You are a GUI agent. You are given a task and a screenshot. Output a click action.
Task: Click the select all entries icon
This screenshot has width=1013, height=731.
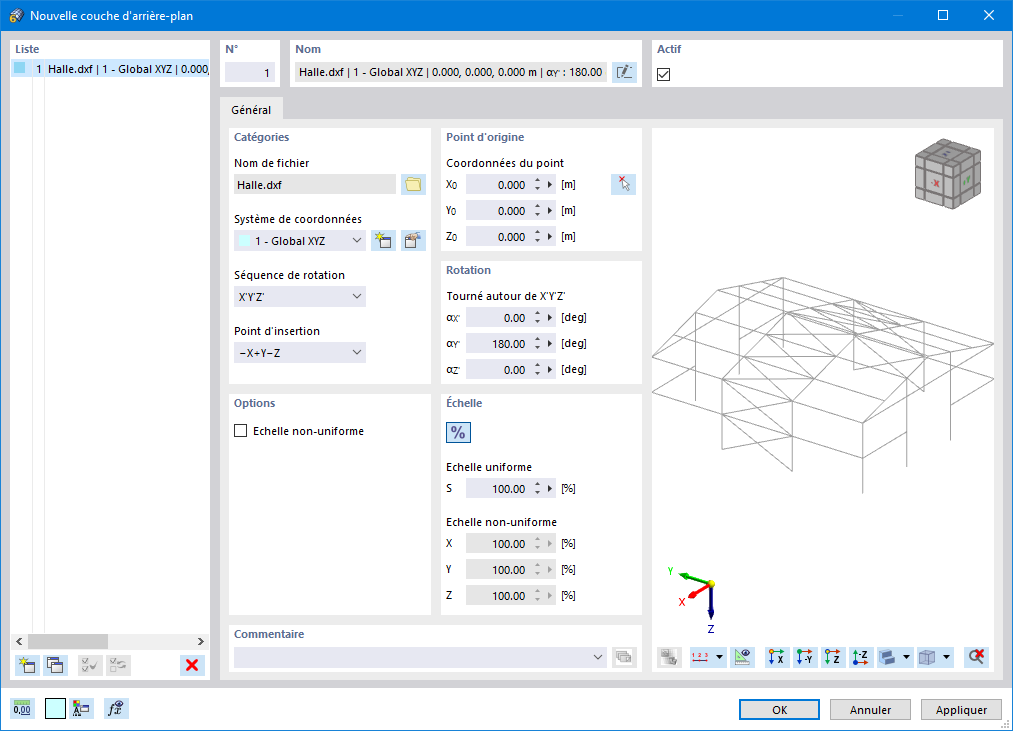tap(90, 665)
